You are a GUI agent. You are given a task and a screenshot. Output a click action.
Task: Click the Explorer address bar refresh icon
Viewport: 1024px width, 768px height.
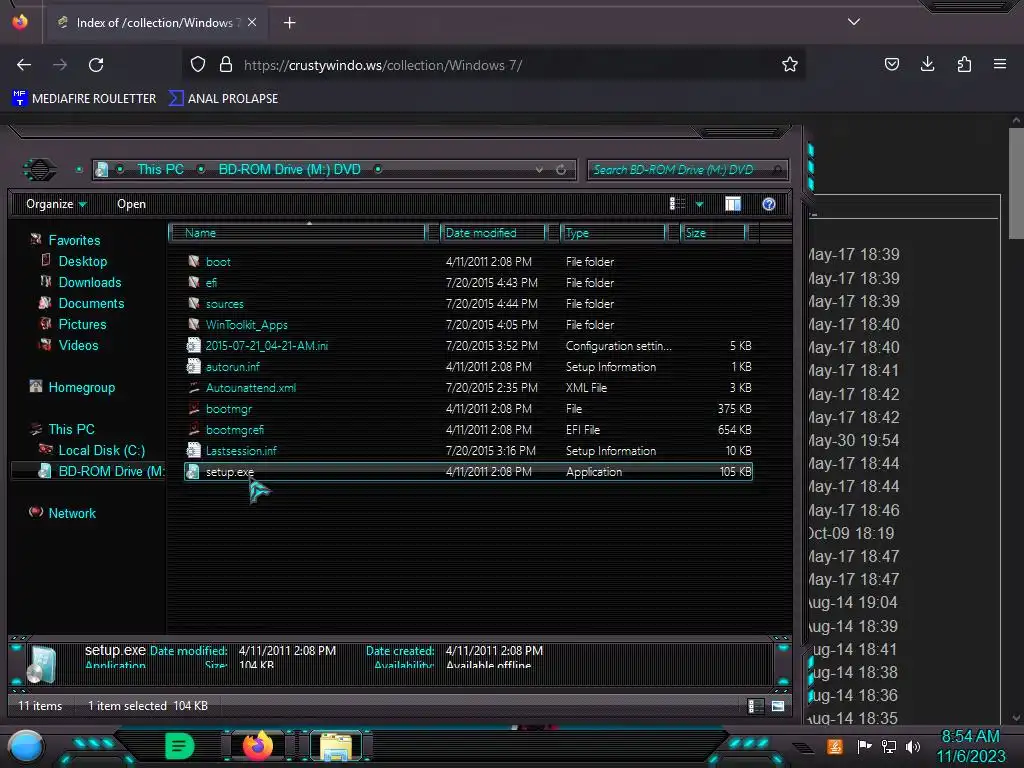click(x=561, y=170)
